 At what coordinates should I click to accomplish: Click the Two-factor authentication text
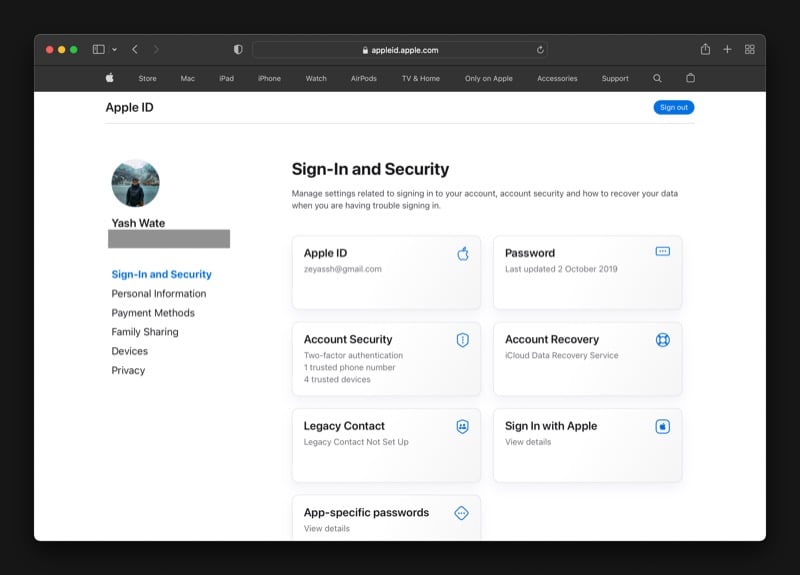(x=353, y=356)
